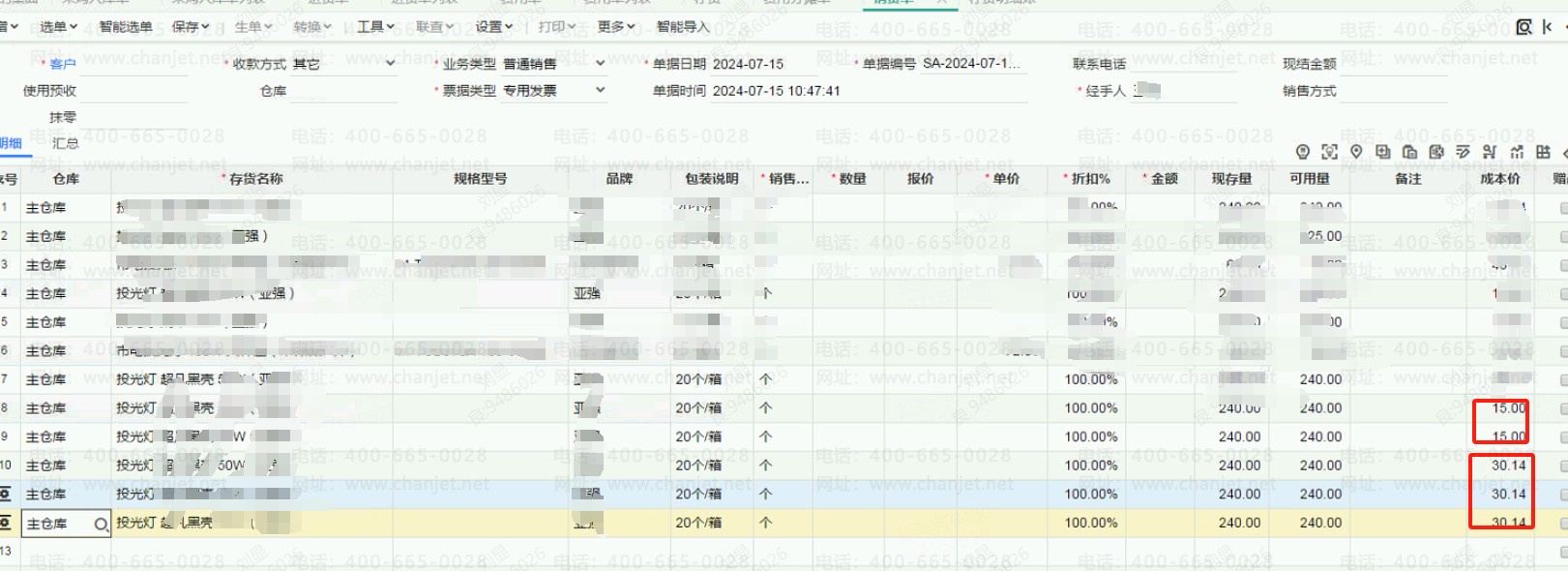Screen dimensions: 1568x571
Task: Expand the 票据类型 combo box arrow
Action: coord(600,90)
